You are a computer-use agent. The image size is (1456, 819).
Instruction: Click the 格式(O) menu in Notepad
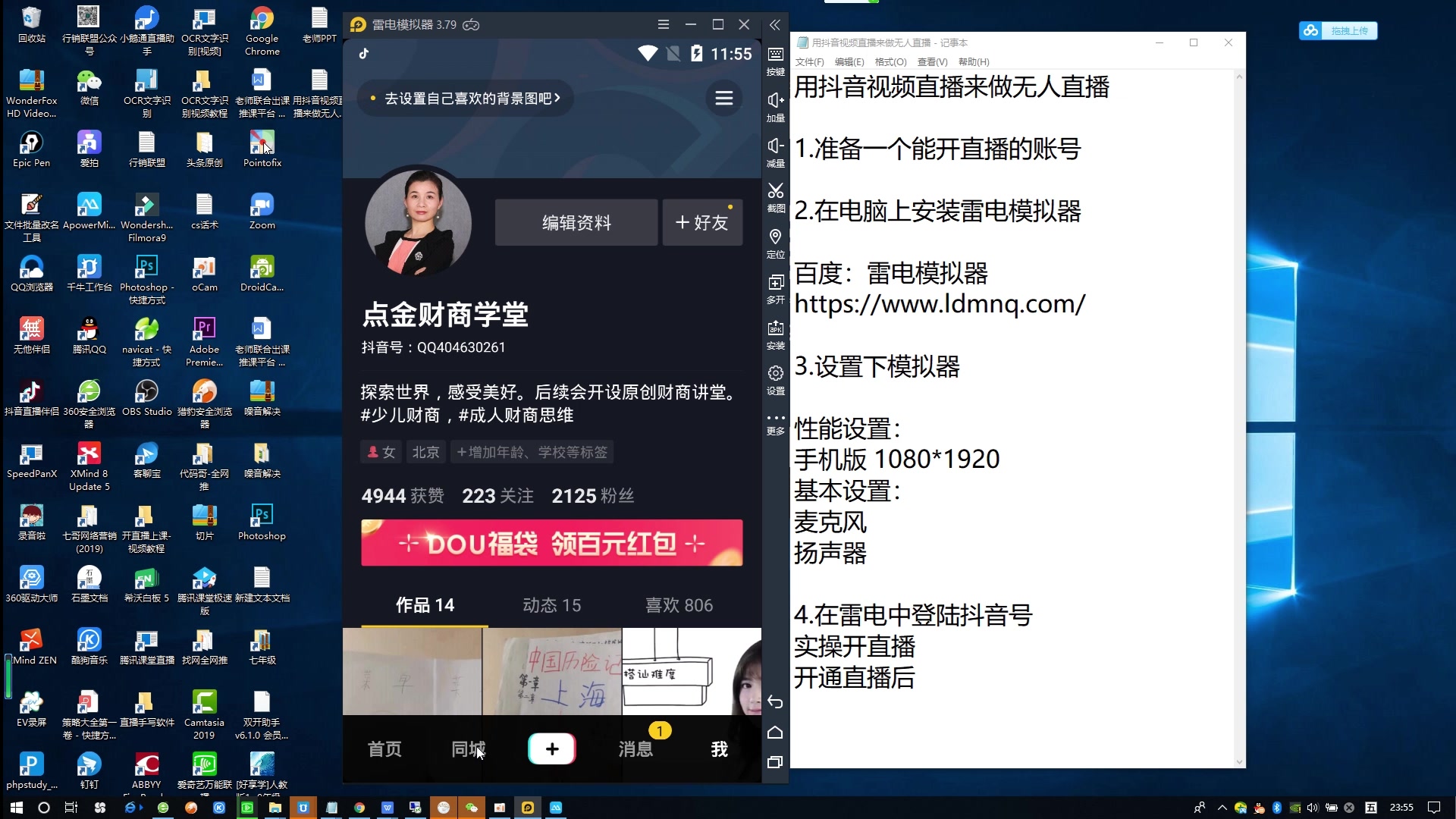click(x=889, y=61)
